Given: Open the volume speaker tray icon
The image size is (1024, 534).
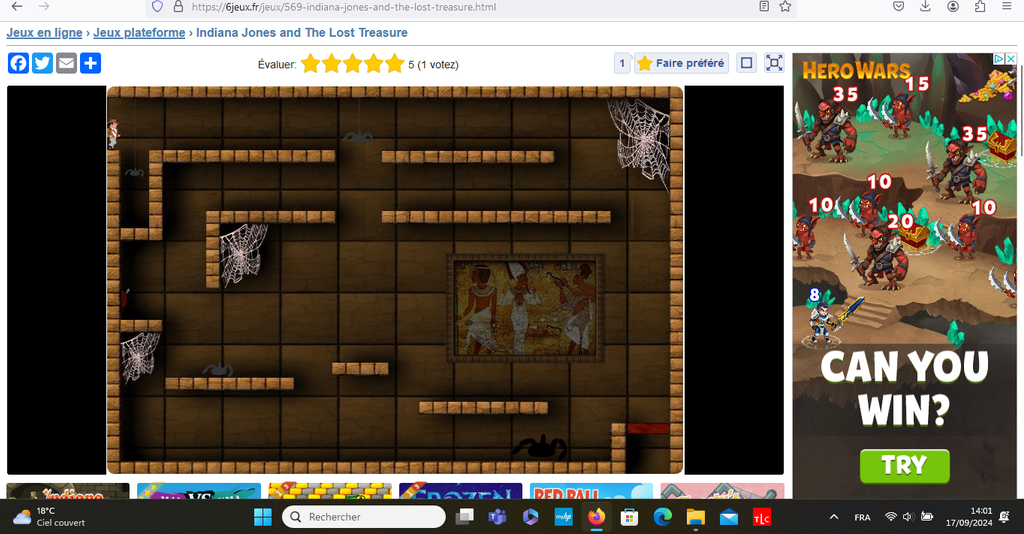Looking at the screenshot, I should 908,517.
